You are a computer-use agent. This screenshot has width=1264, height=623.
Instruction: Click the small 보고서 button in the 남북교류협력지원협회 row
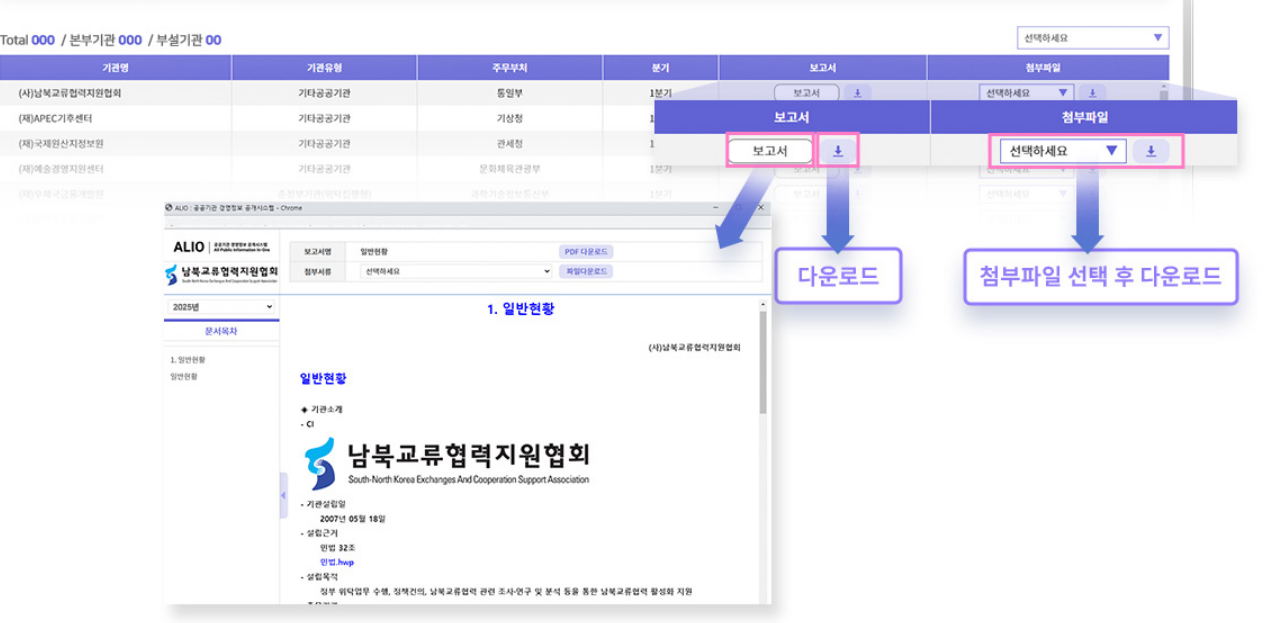click(x=807, y=93)
